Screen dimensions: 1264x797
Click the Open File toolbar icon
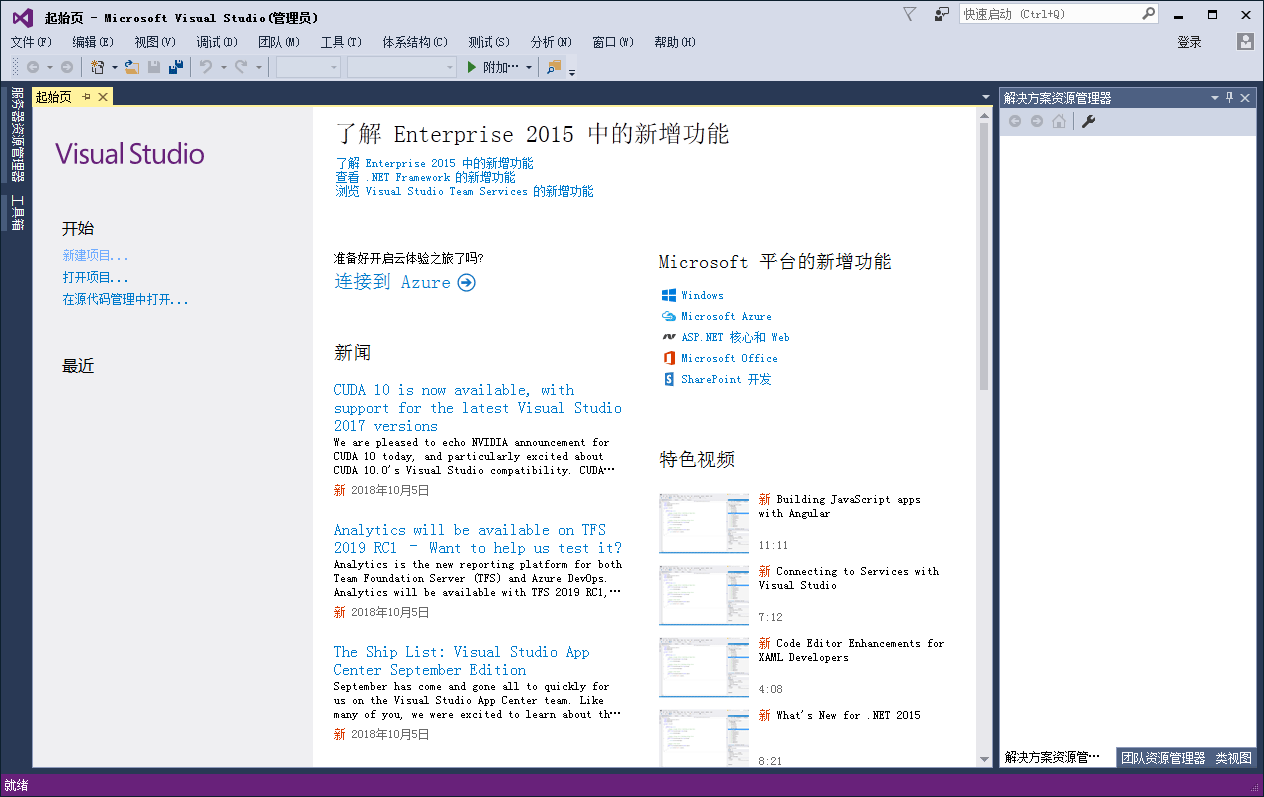131,67
